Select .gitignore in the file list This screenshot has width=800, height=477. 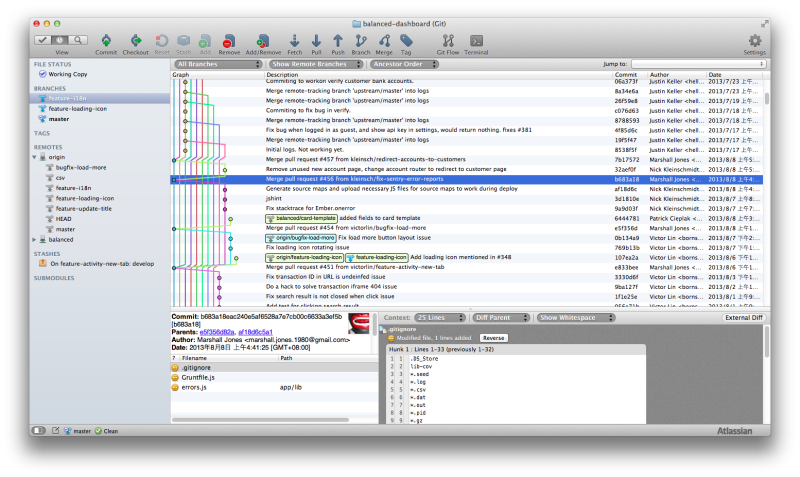274,367
